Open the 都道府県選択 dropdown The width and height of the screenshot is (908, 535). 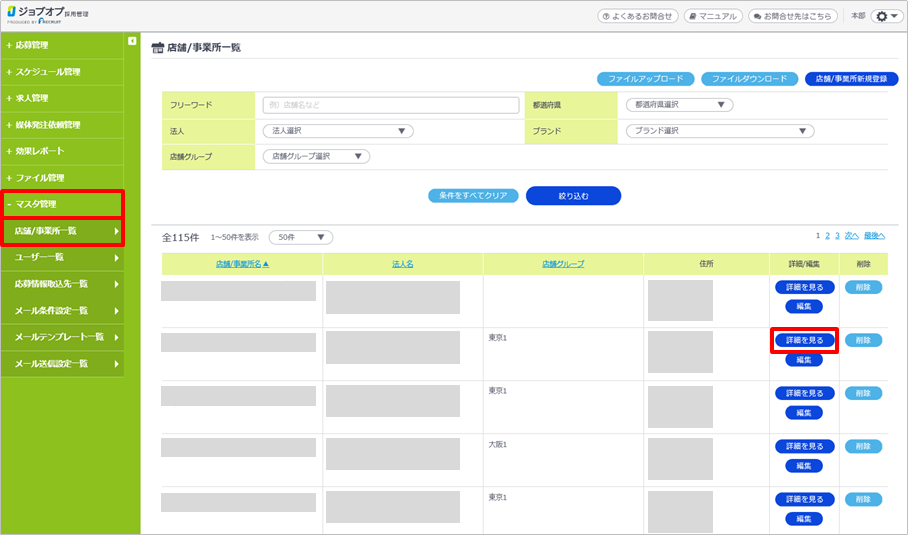click(679, 105)
